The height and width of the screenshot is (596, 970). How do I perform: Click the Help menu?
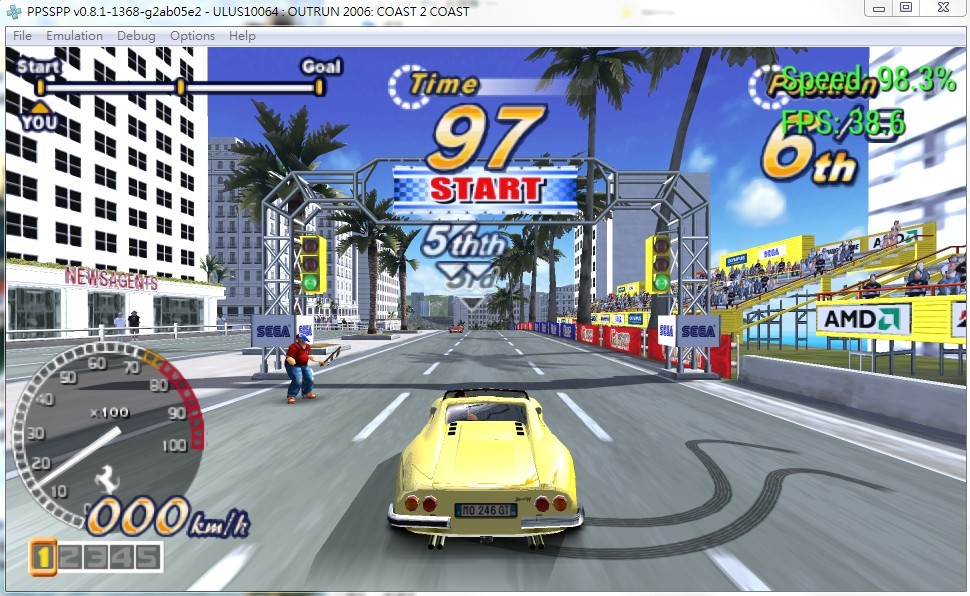click(242, 36)
